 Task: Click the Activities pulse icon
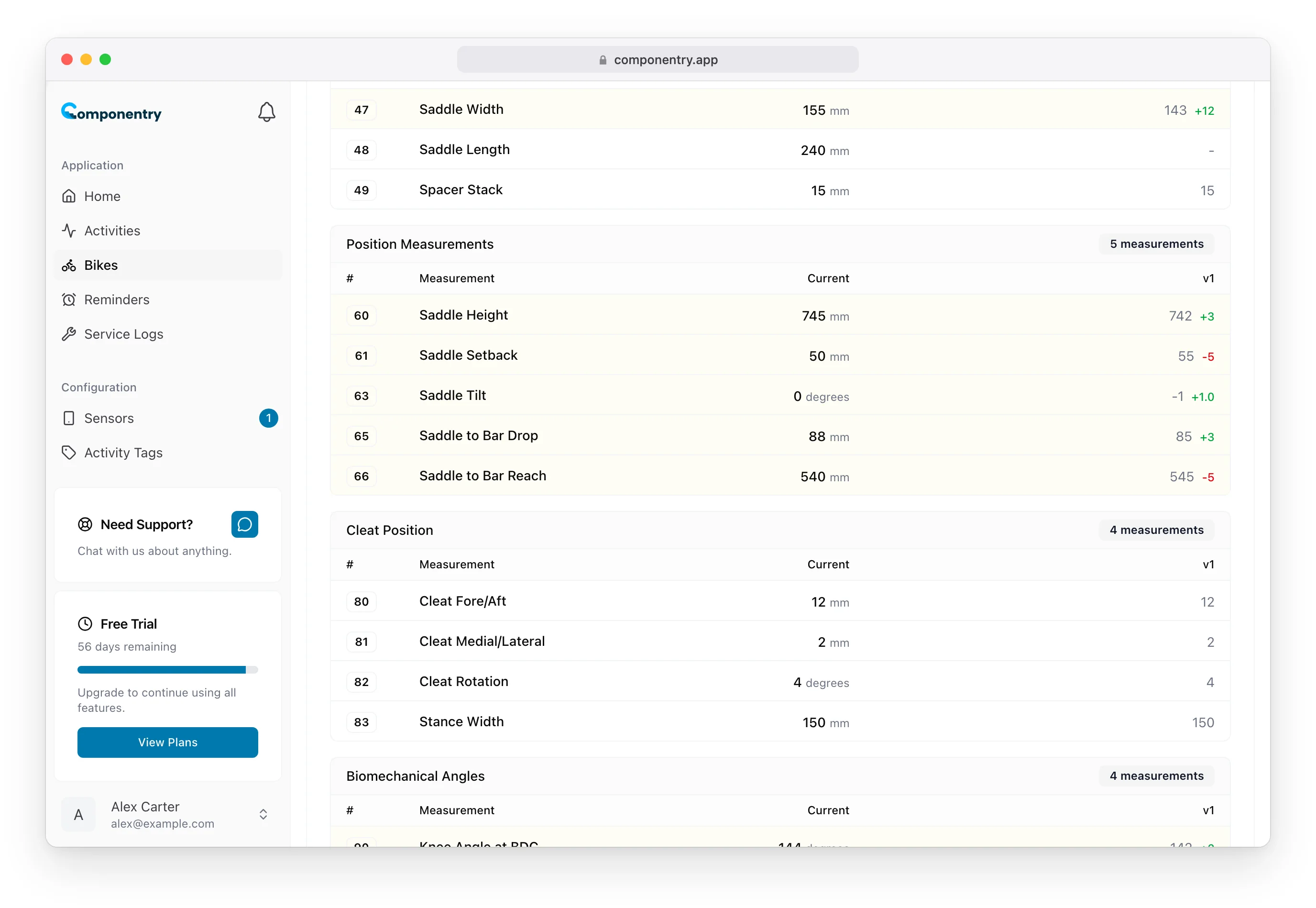pyautogui.click(x=69, y=231)
